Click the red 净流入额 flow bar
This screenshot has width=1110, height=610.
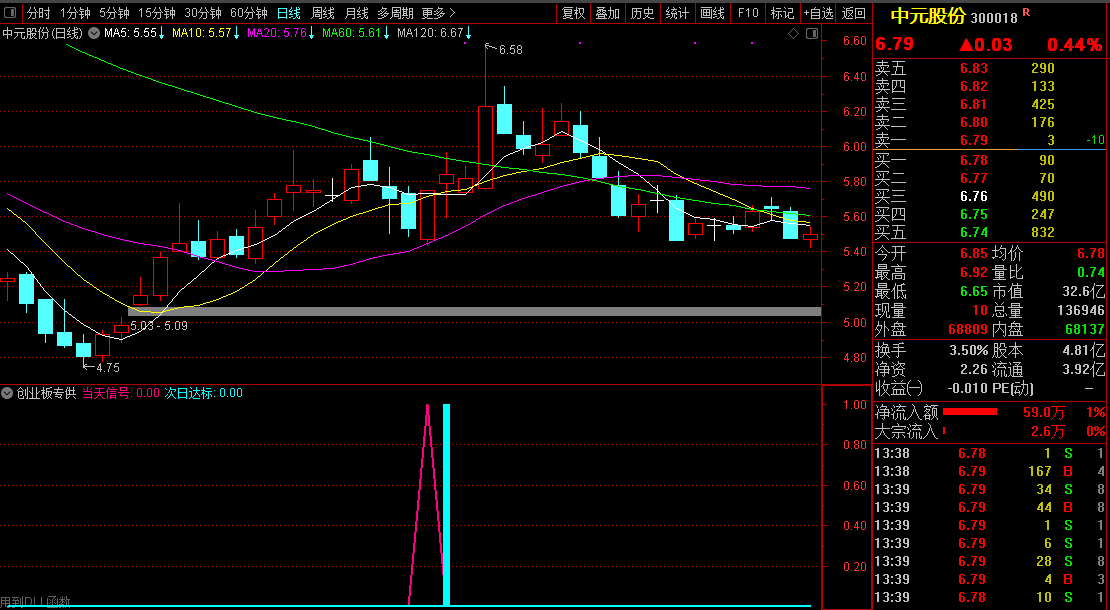(970, 412)
